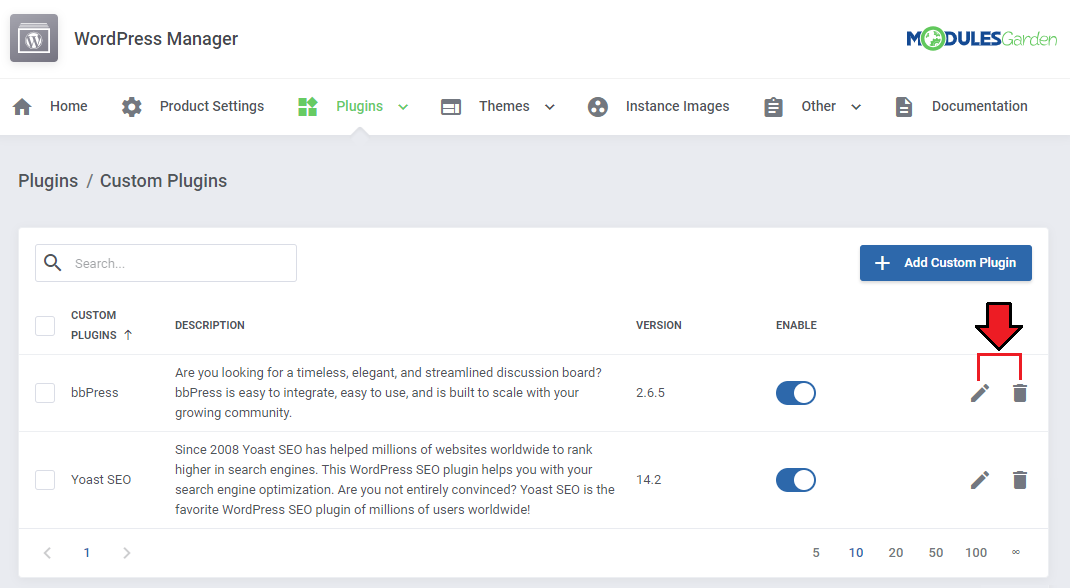Click Add Custom Plugin button

pyautogui.click(x=946, y=263)
